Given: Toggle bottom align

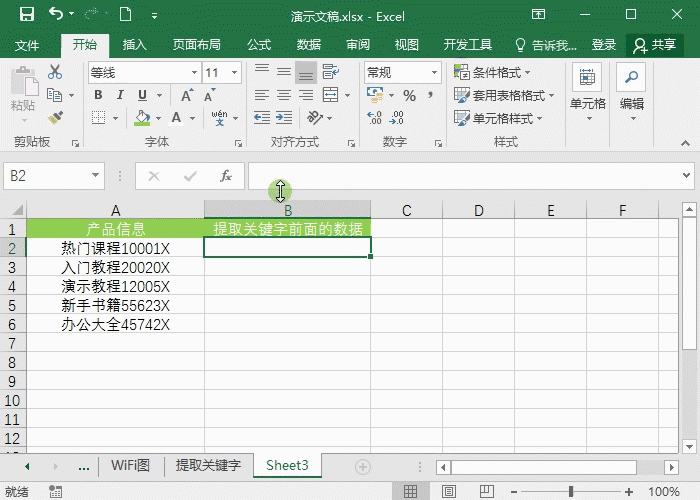Looking at the screenshot, I should pos(306,71).
